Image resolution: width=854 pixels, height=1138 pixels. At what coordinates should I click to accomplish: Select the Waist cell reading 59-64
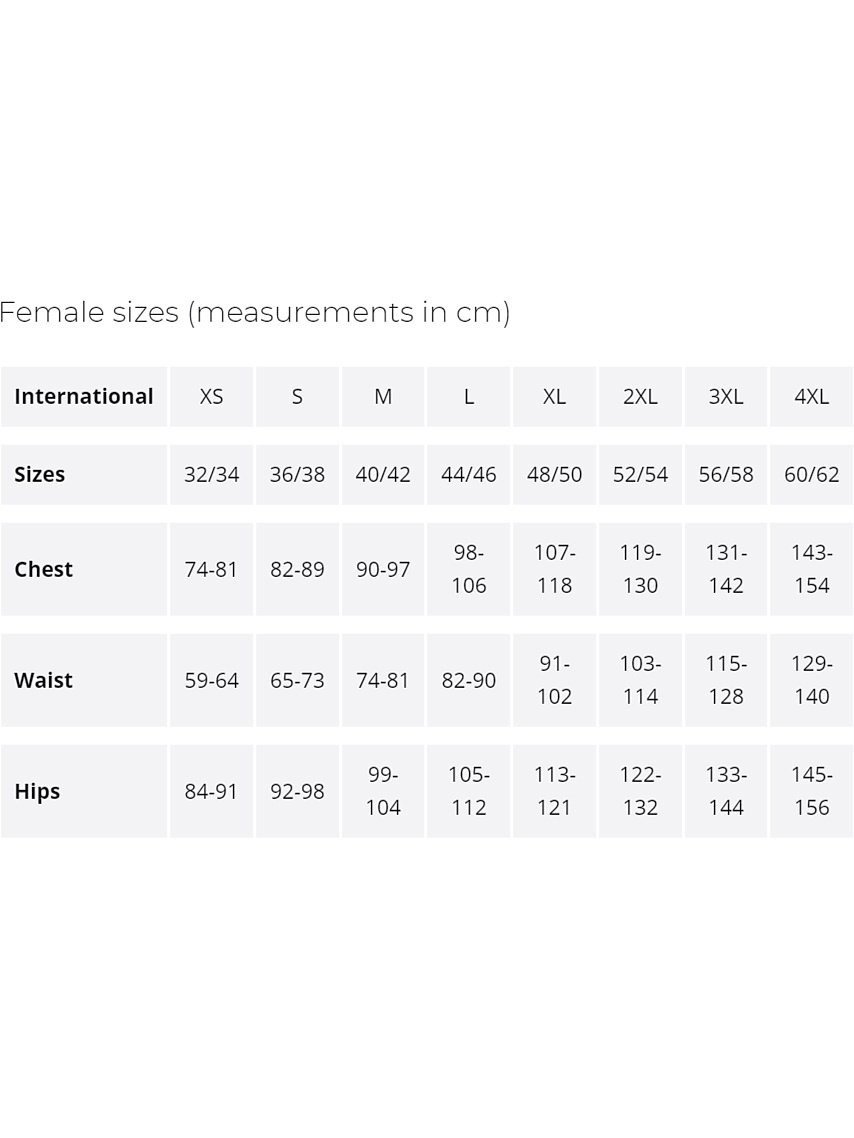(211, 680)
